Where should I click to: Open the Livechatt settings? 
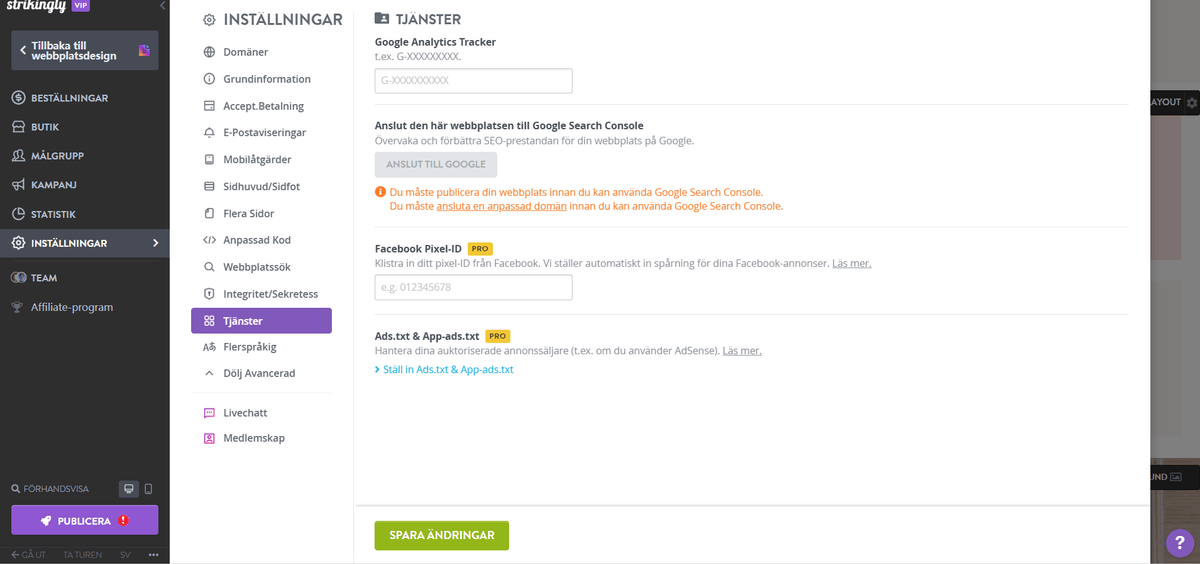(244, 412)
